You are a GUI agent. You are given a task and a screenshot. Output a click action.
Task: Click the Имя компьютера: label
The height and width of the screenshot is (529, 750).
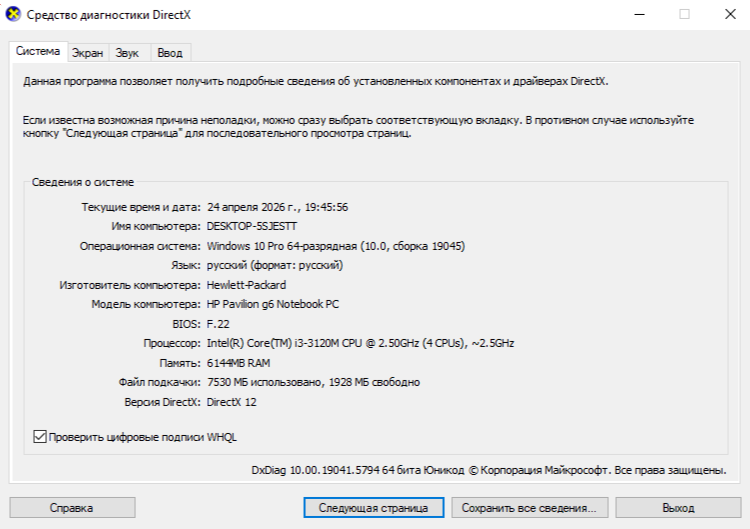click(156, 226)
